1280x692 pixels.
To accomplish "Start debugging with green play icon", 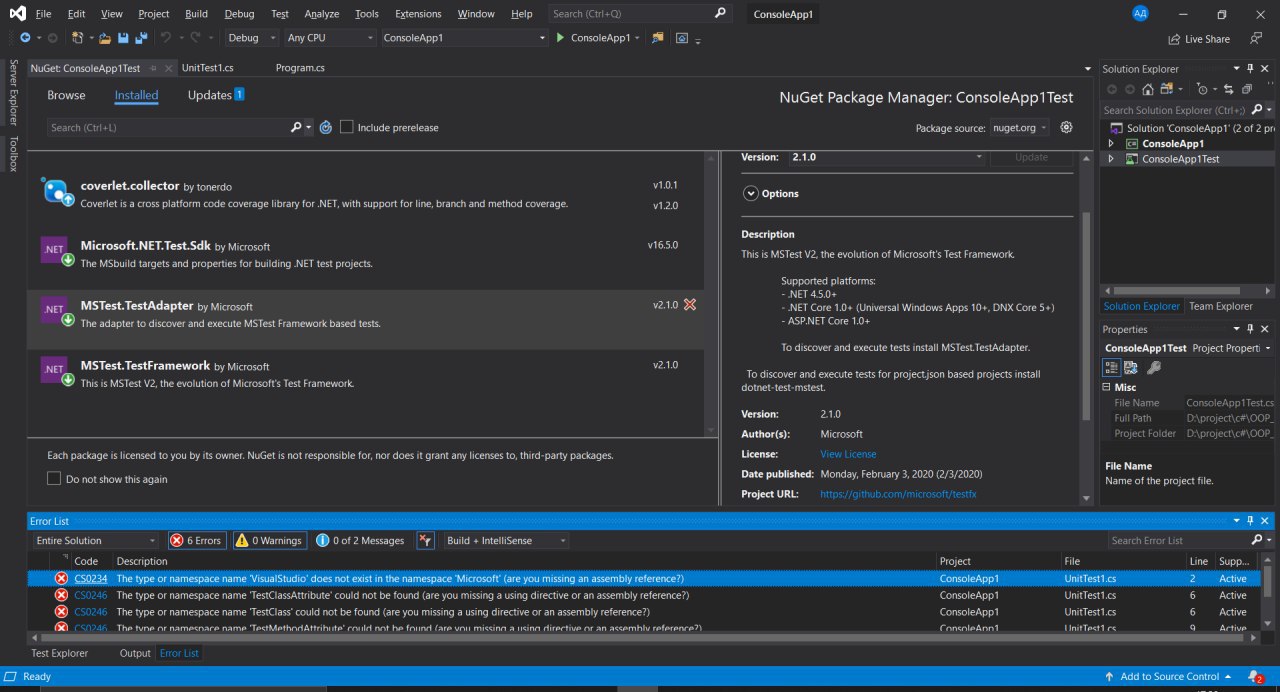I will tap(559, 37).
